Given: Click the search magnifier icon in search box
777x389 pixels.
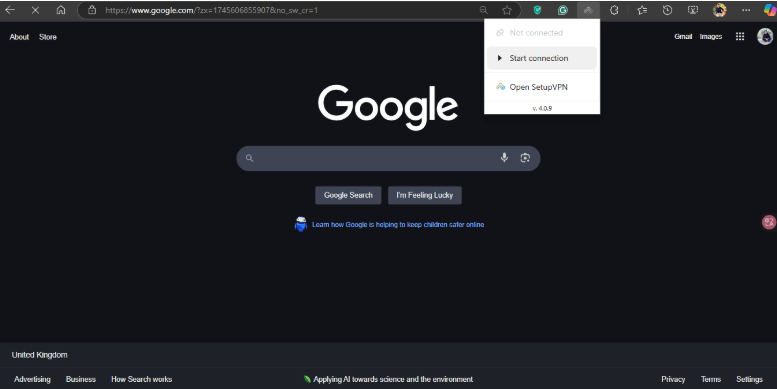Looking at the screenshot, I should click(x=249, y=158).
